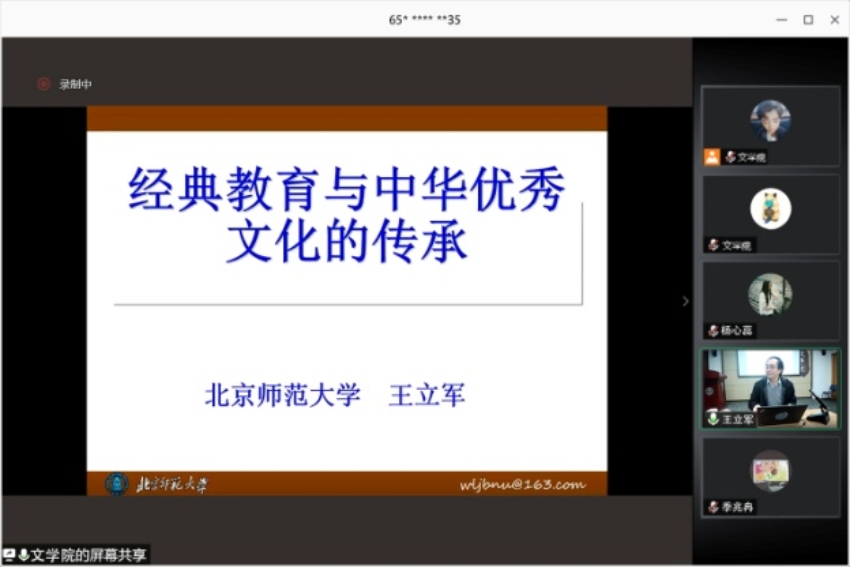Click the 录制中 recording status label
Image resolution: width=850 pixels, height=567 pixels.
coord(75,85)
